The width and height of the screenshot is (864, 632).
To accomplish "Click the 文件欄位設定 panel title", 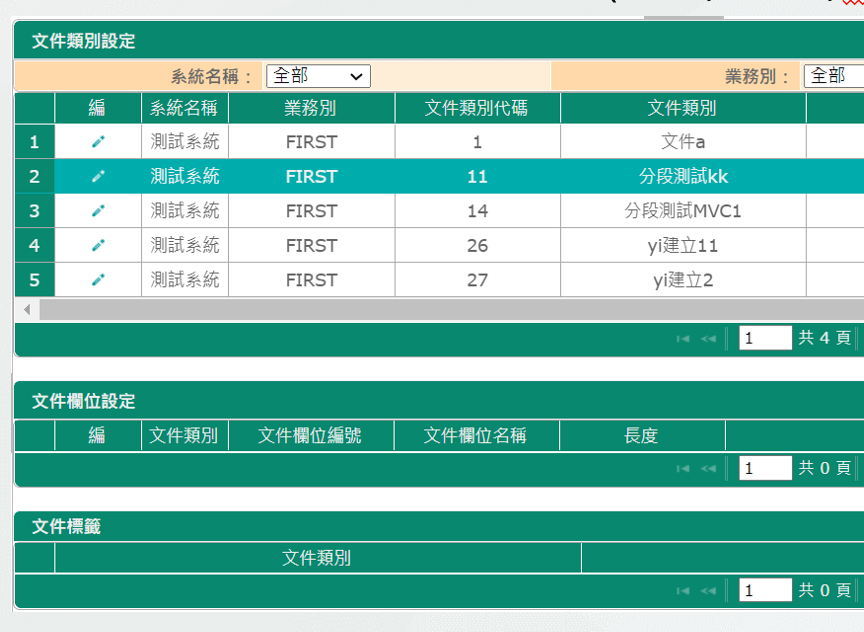I will (84, 401).
